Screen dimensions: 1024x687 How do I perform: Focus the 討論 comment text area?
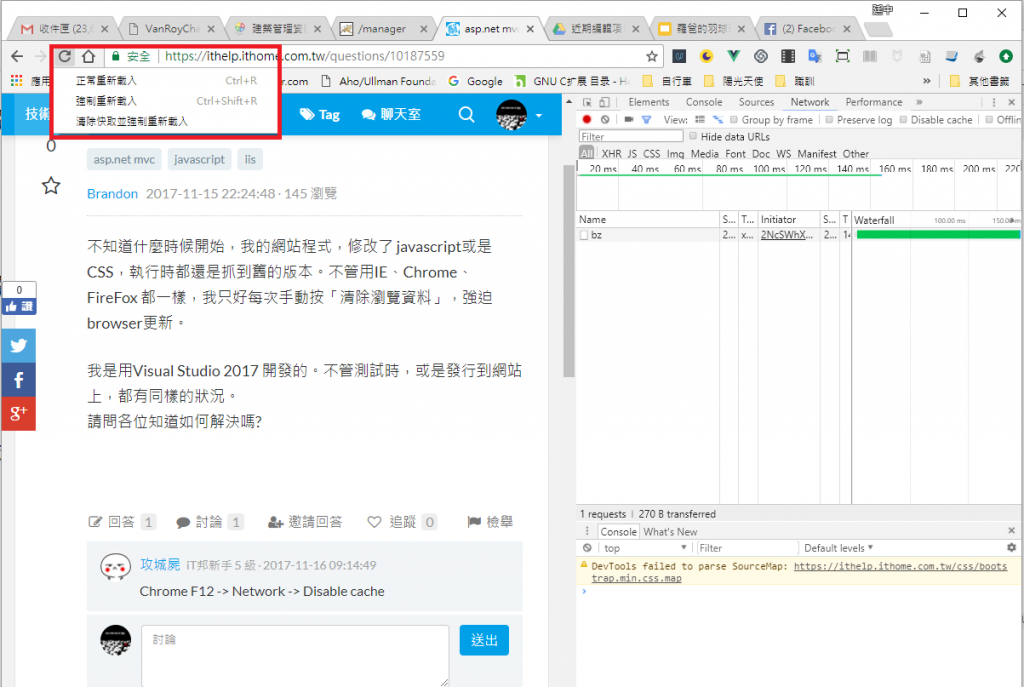(x=295, y=656)
